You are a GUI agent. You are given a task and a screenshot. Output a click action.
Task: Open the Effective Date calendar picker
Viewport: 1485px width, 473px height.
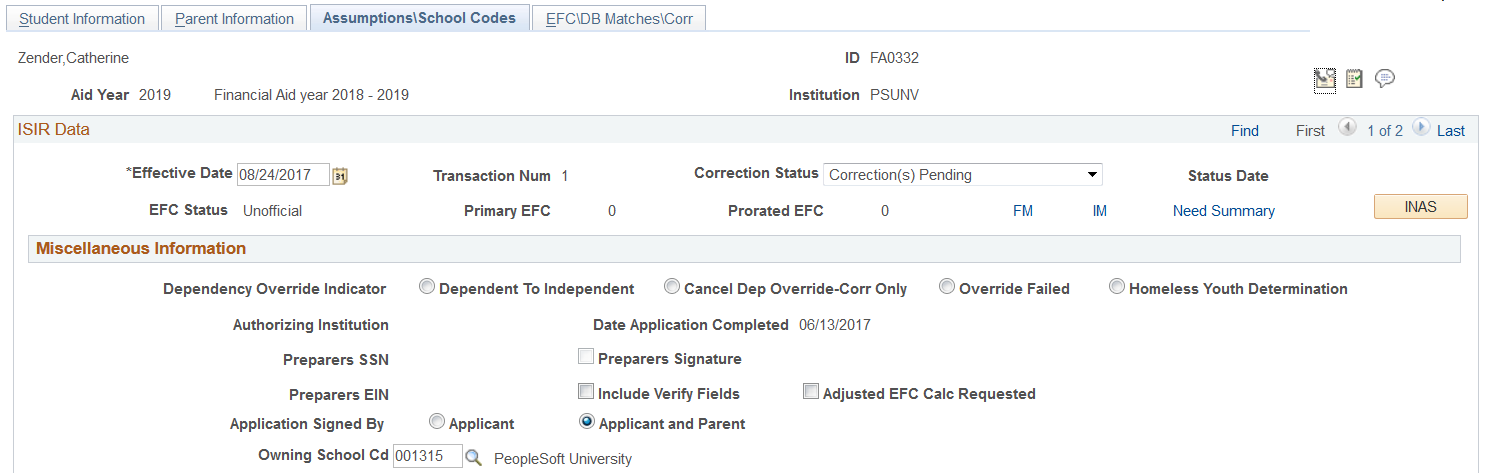[340, 176]
